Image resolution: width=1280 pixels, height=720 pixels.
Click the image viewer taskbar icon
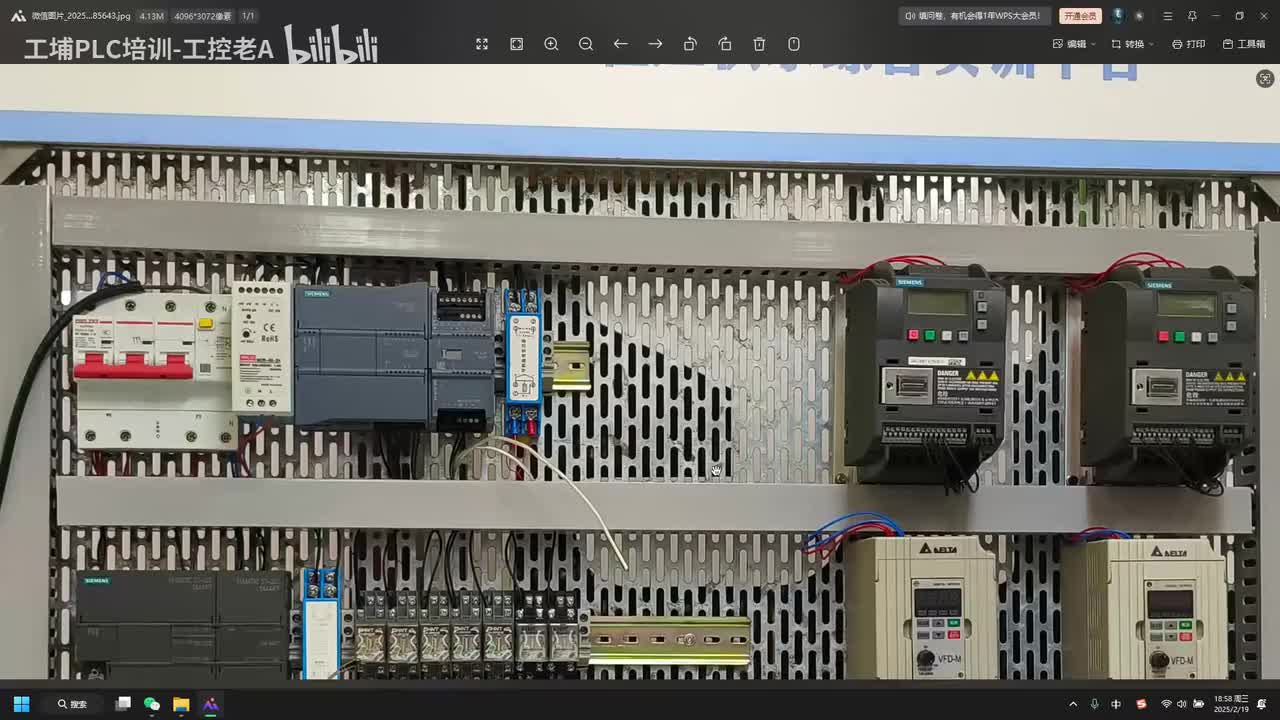click(211, 704)
